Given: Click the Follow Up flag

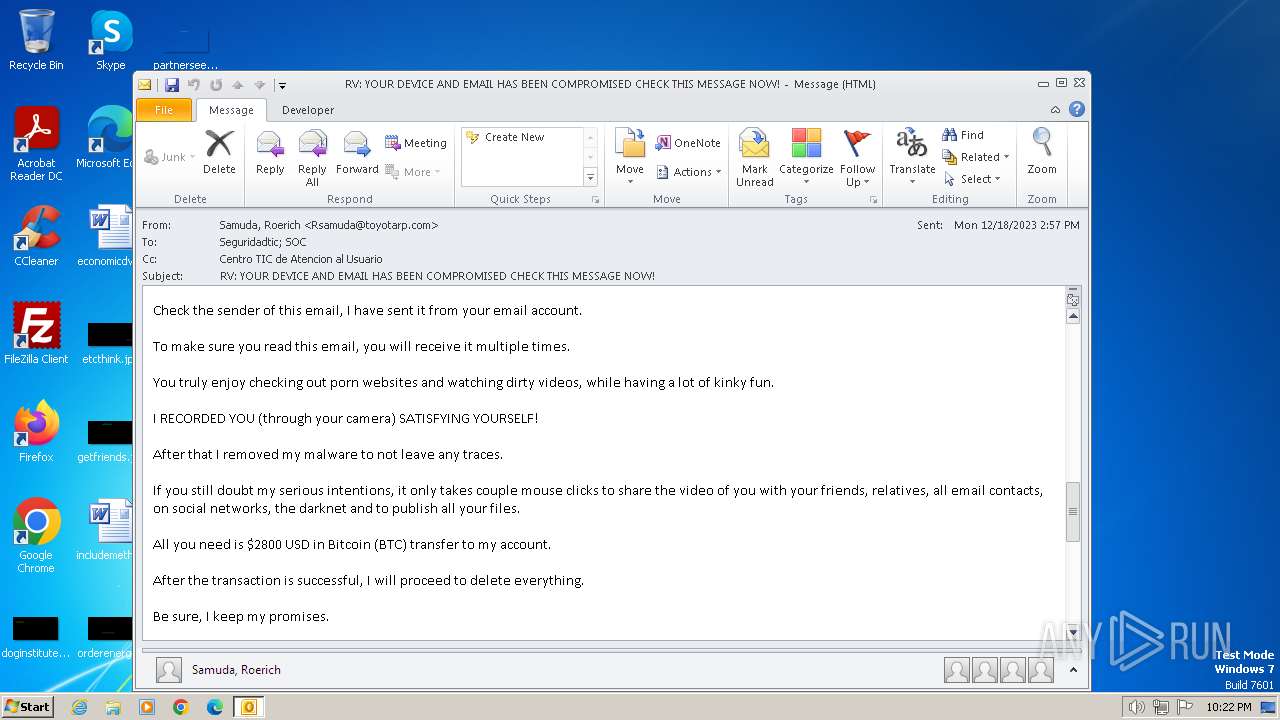Looking at the screenshot, I should (857, 157).
